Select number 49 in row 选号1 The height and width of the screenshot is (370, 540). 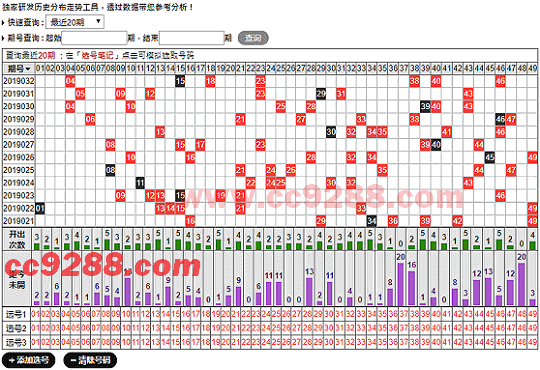click(532, 314)
